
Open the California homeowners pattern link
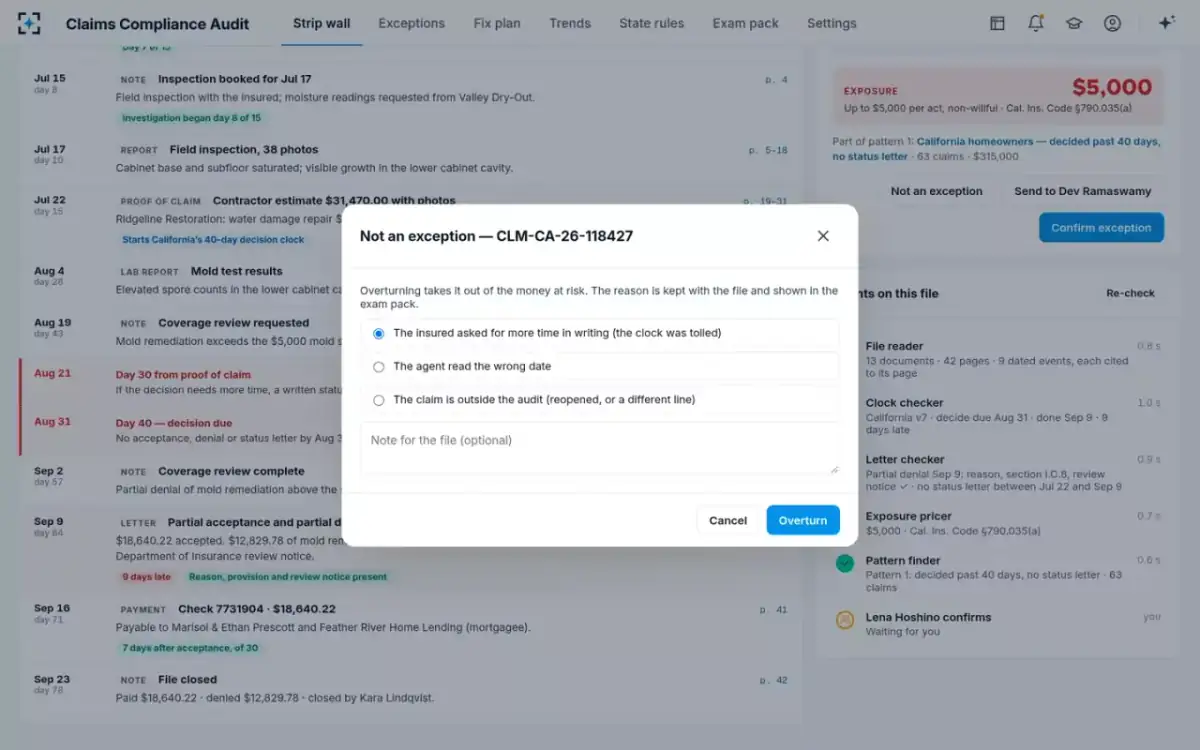pyautogui.click(x=997, y=149)
